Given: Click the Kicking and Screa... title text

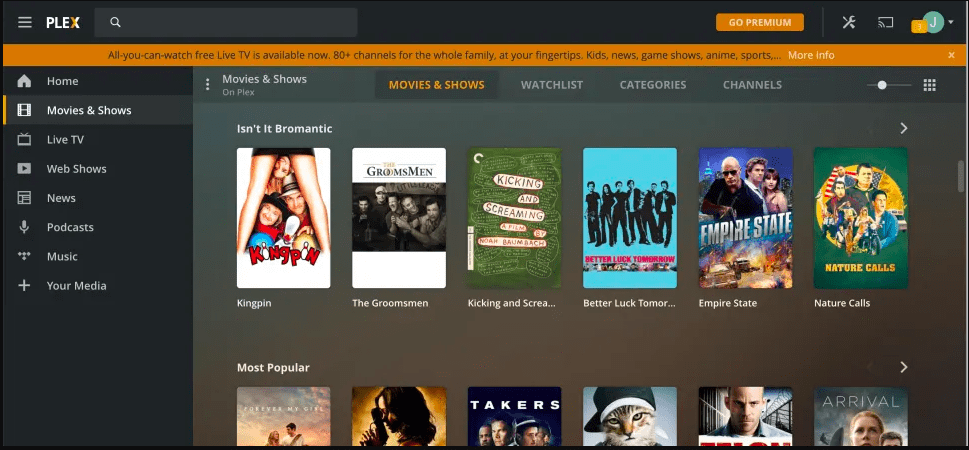Looking at the screenshot, I should 512,303.
